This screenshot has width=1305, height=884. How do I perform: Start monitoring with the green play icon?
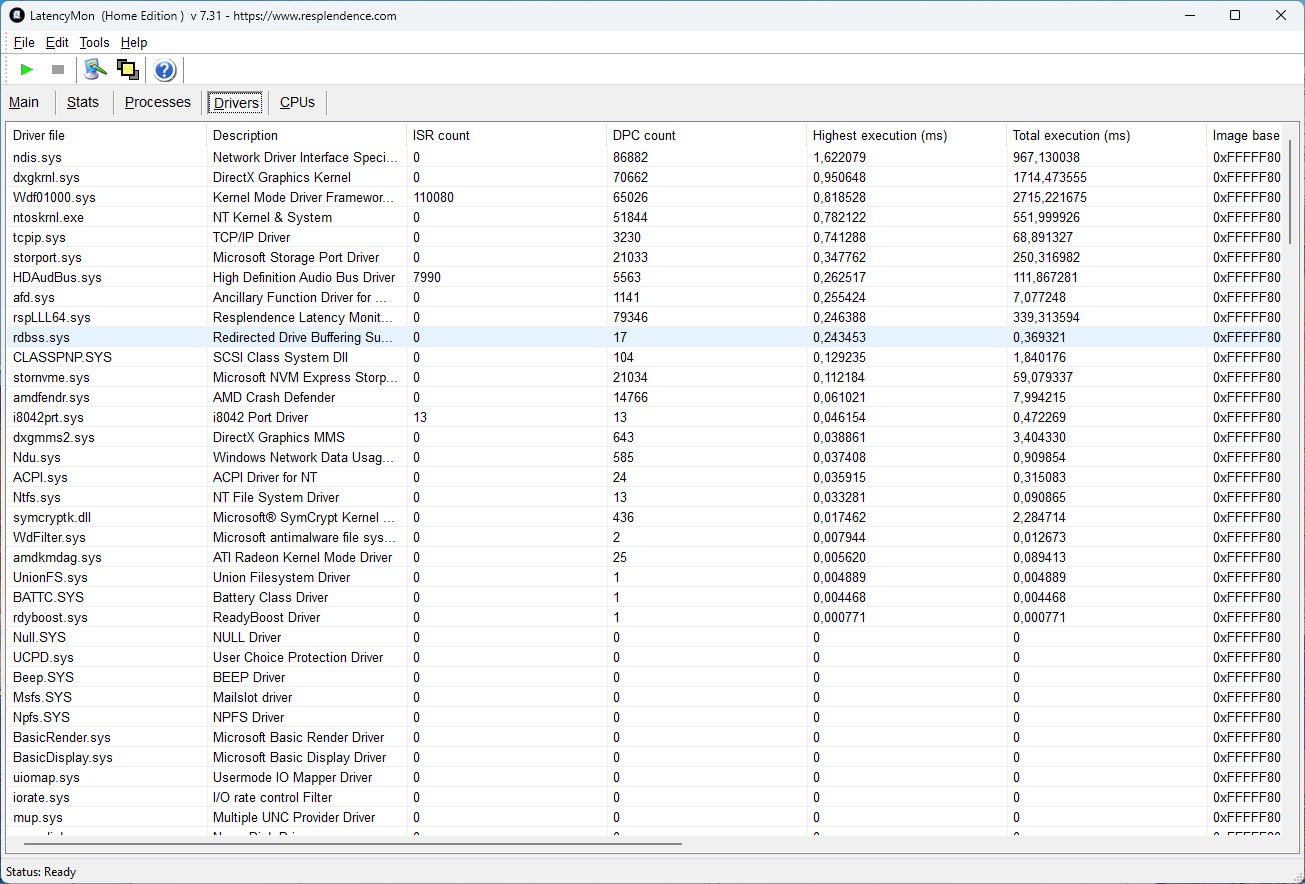(27, 70)
